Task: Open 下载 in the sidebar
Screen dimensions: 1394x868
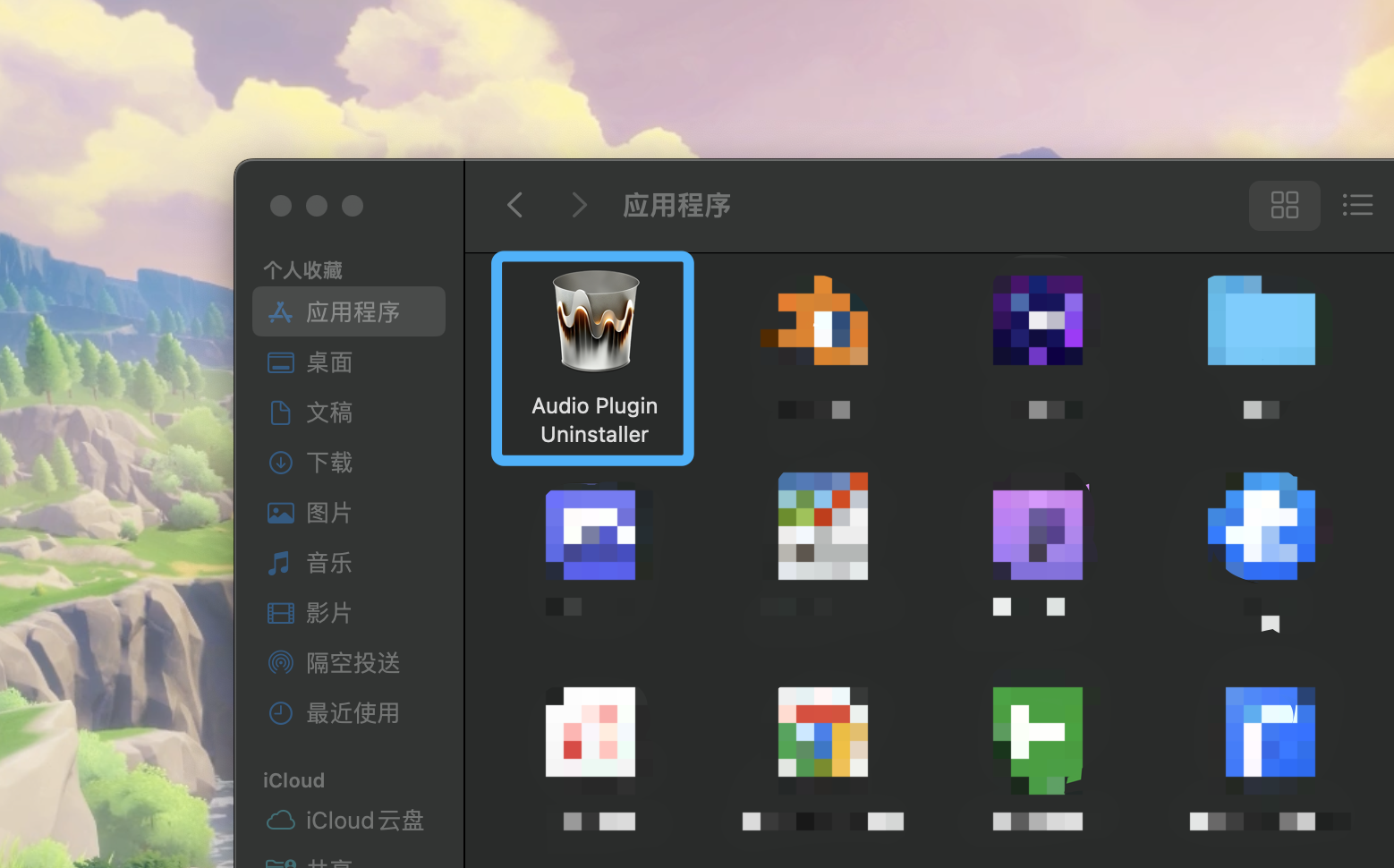Action: tap(349, 463)
